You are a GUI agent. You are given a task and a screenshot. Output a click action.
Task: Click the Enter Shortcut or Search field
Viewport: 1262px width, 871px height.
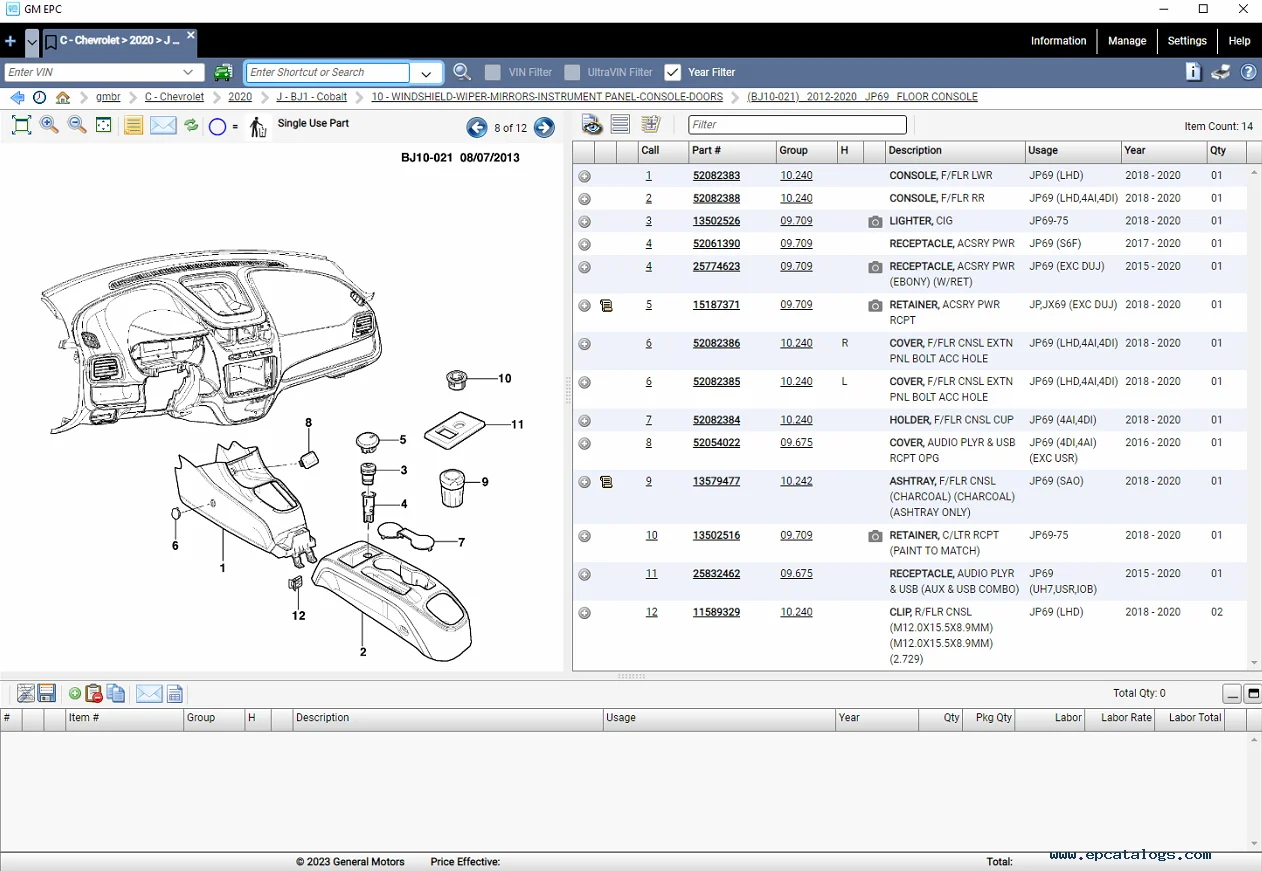click(328, 72)
